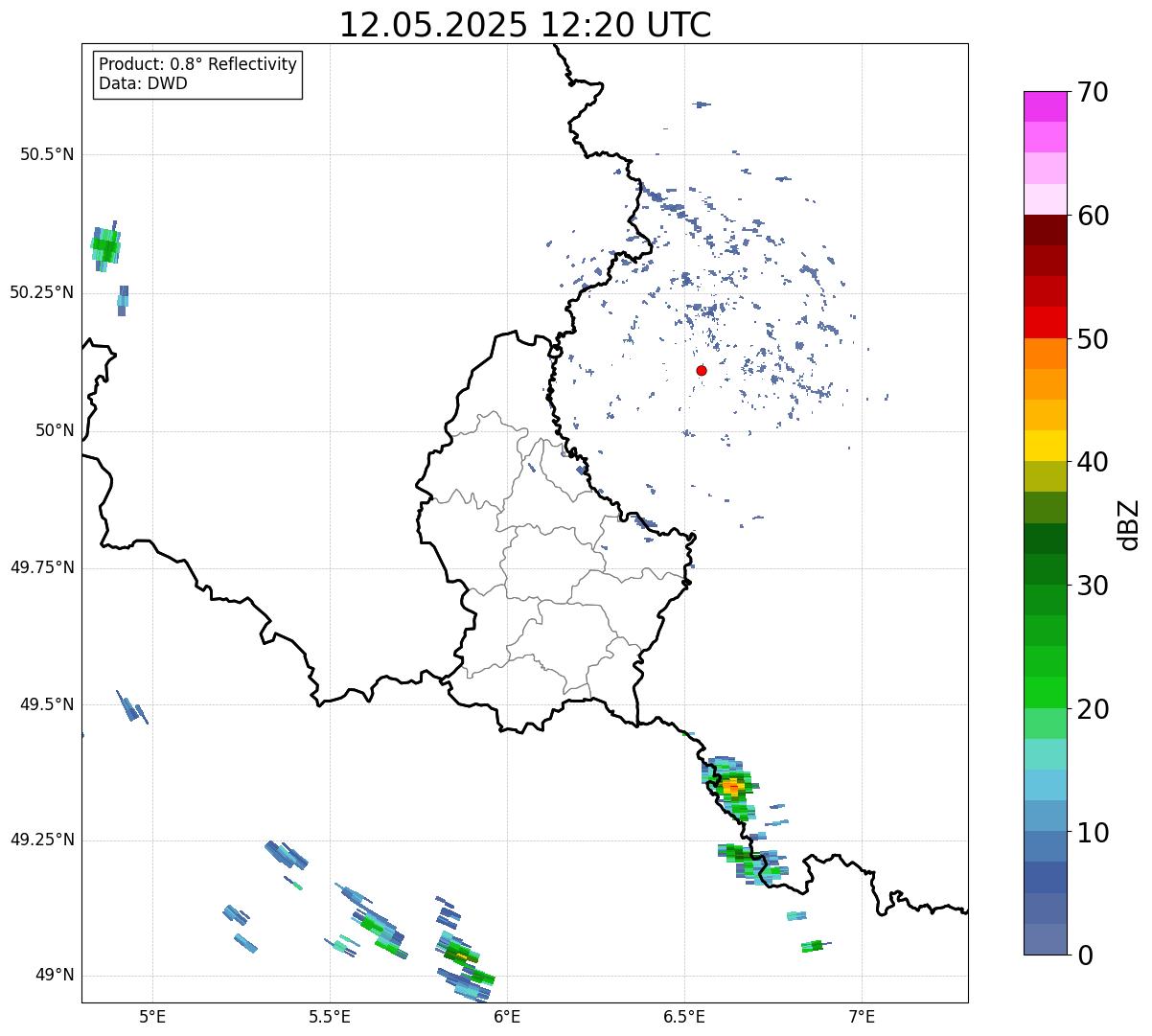Click the colorbar tick label 50
This screenshot has width=1152, height=1036.
pyautogui.click(x=1093, y=339)
